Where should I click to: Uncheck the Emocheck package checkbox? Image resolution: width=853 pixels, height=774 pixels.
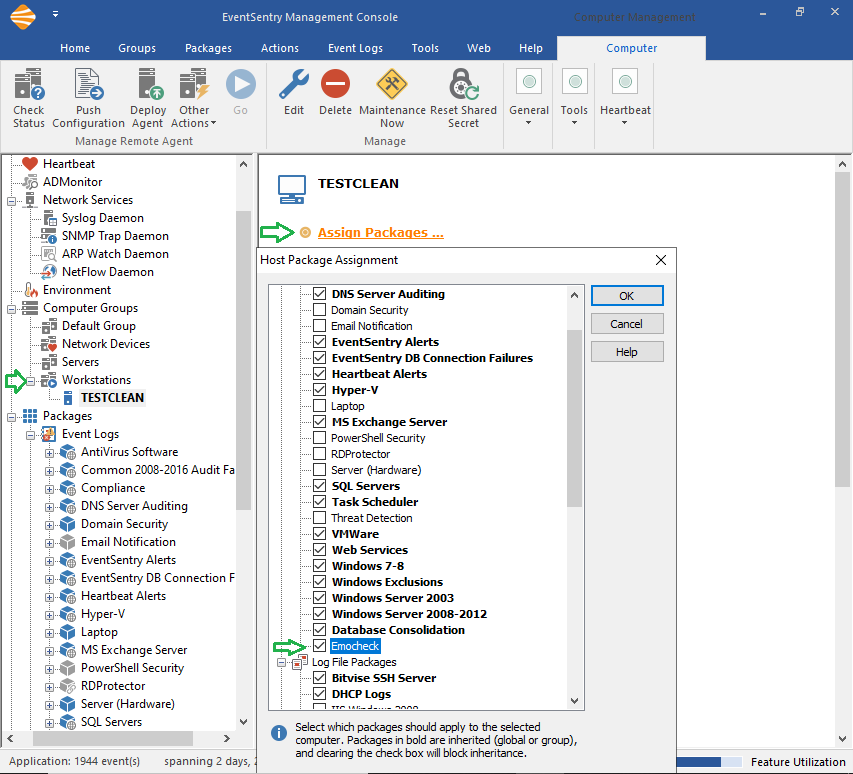pos(319,646)
